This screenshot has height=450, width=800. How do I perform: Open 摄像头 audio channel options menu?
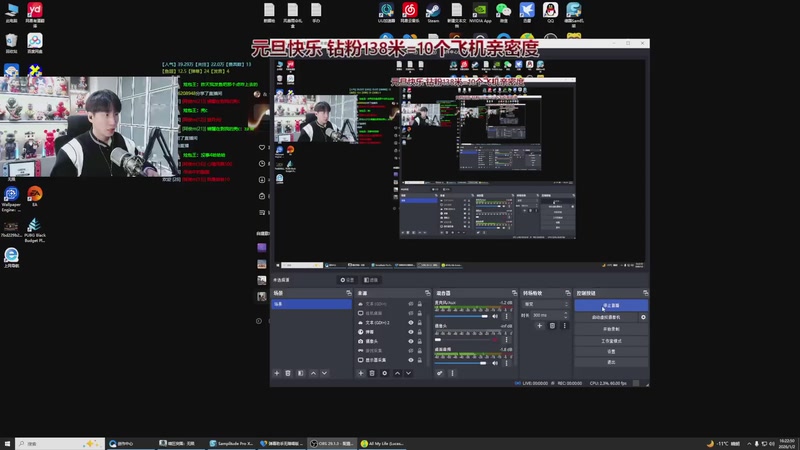tap(507, 339)
